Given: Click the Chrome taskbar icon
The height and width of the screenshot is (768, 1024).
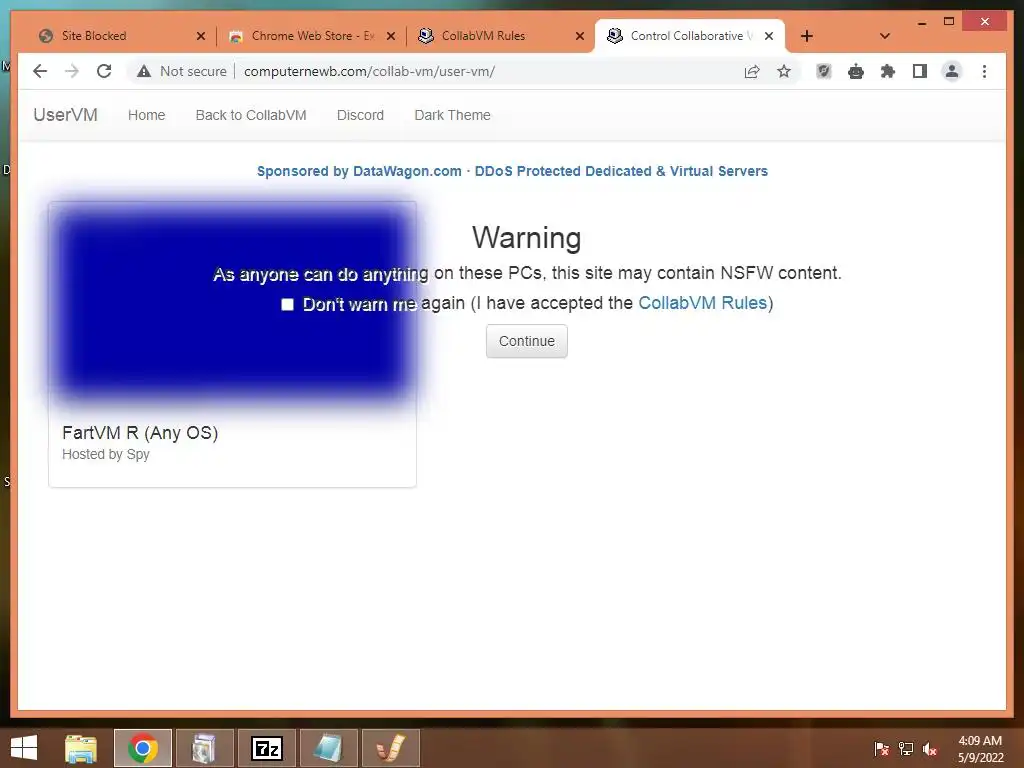Looking at the screenshot, I should coord(143,748).
